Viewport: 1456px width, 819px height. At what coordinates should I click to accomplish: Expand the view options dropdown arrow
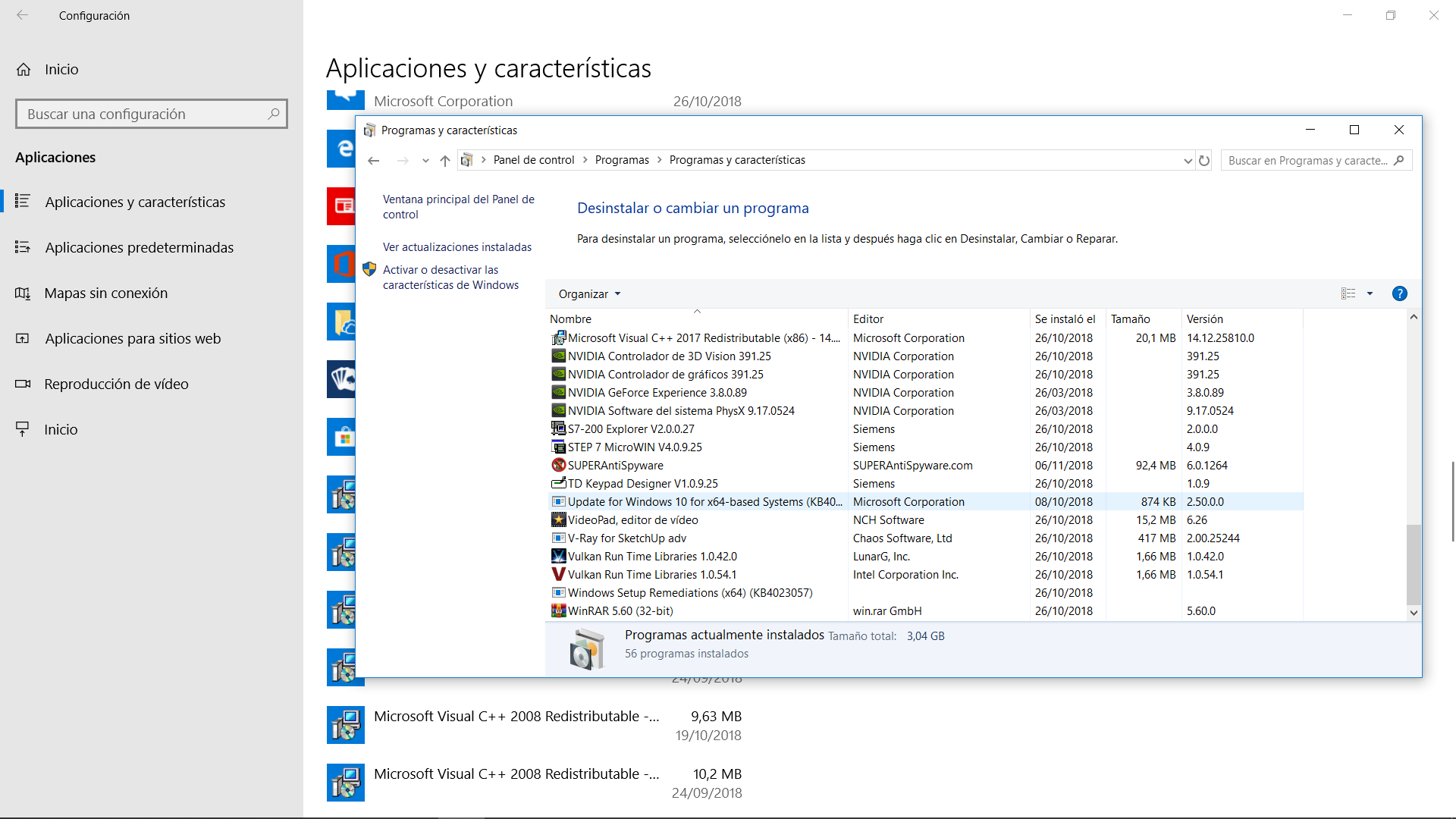(x=1370, y=293)
